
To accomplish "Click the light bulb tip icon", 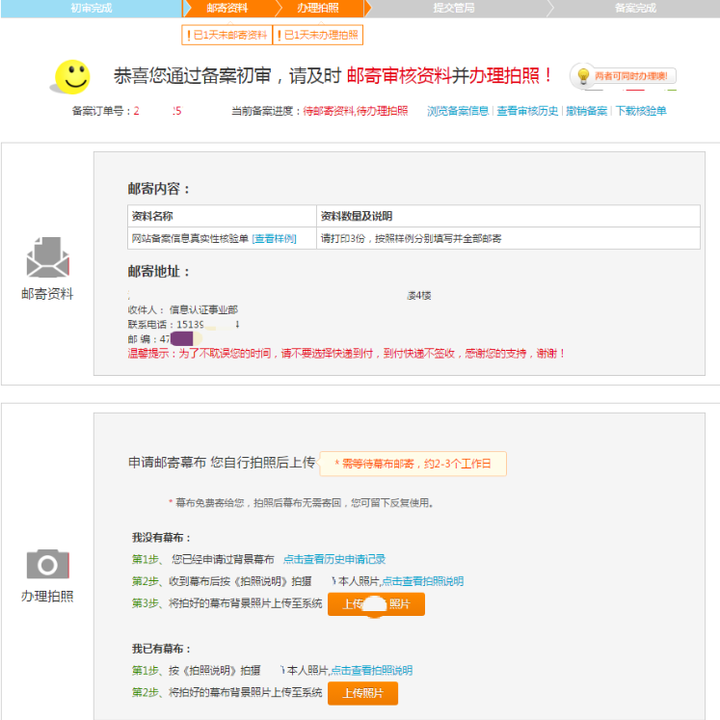I will pyautogui.click(x=583, y=76).
